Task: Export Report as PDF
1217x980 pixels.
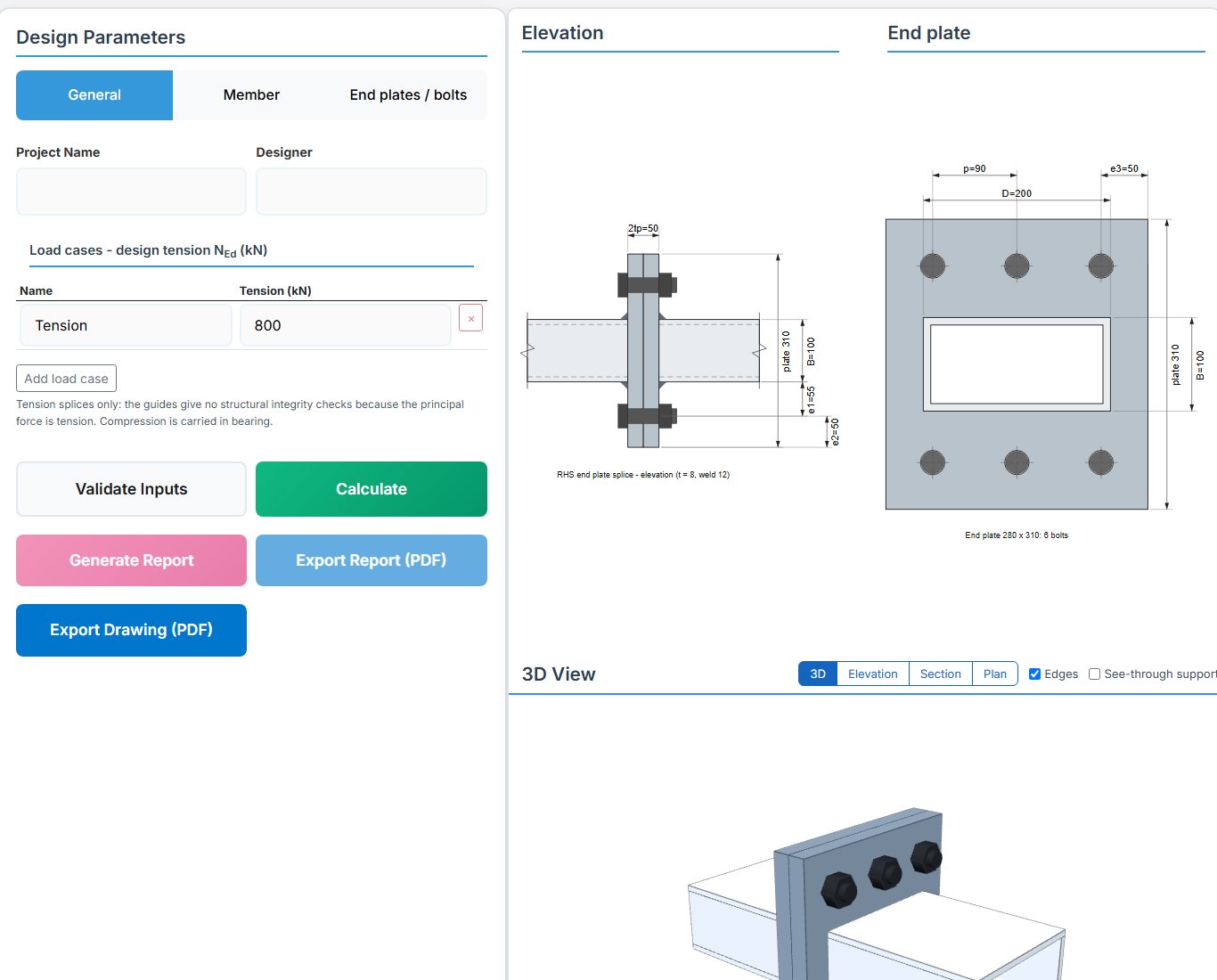Action: tap(372, 560)
